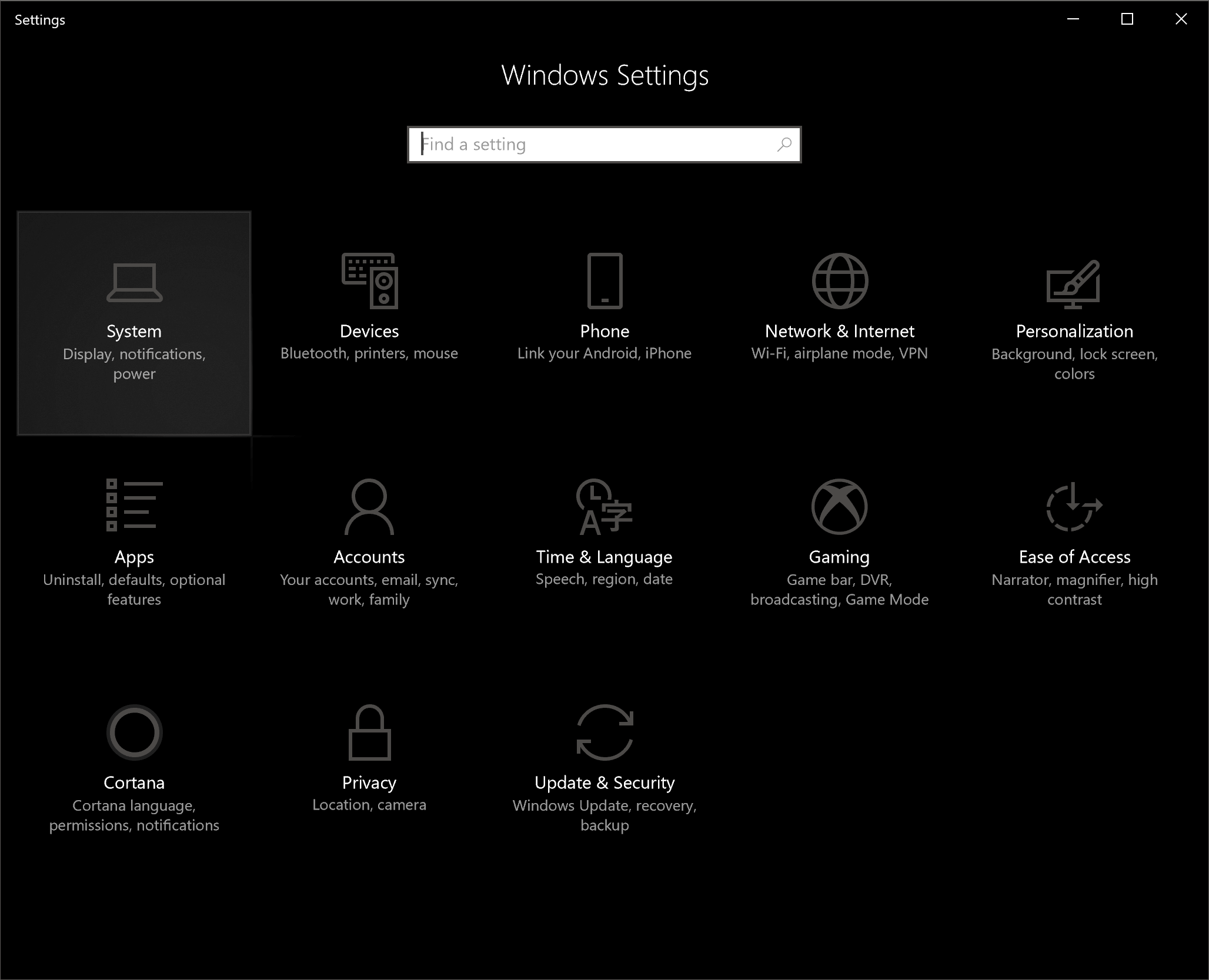1209x980 pixels.
Task: Click the Network & Internet label
Action: 840,331
